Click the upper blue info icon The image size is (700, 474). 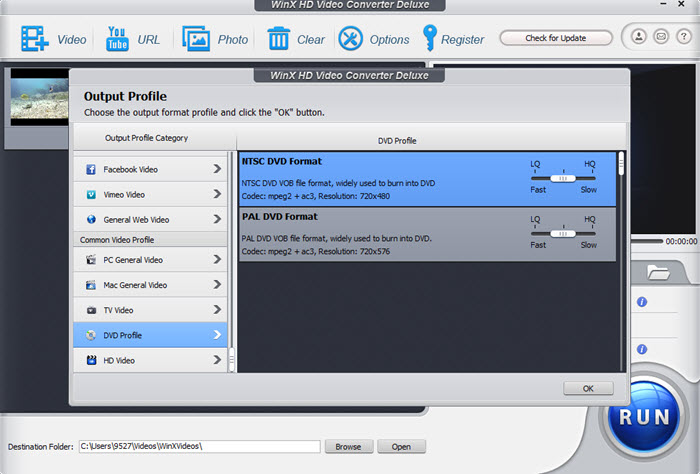642,302
